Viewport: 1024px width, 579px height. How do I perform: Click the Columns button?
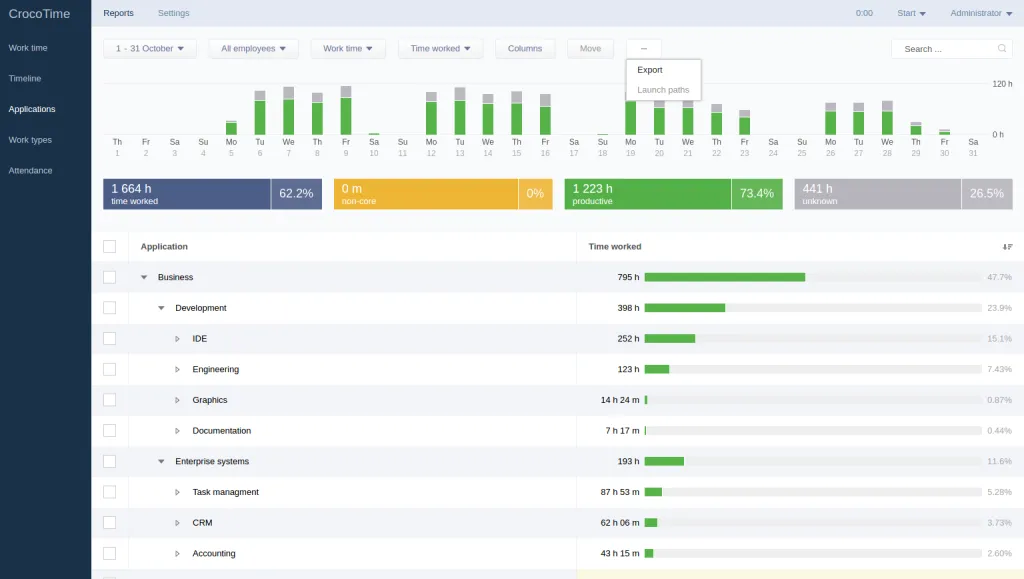(x=524, y=48)
